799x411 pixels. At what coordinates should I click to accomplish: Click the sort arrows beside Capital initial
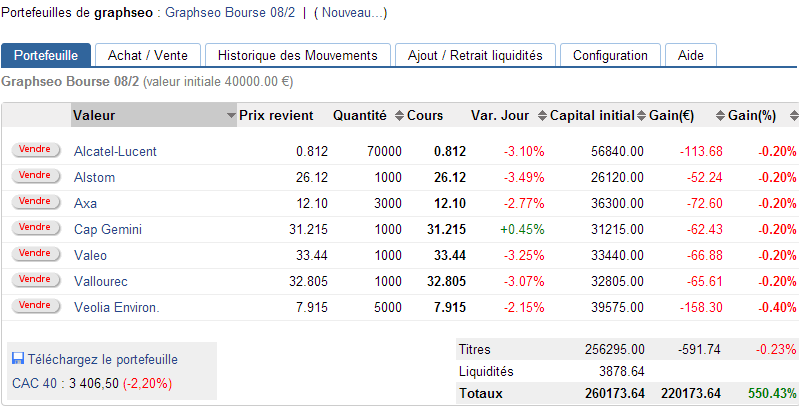(x=641, y=116)
